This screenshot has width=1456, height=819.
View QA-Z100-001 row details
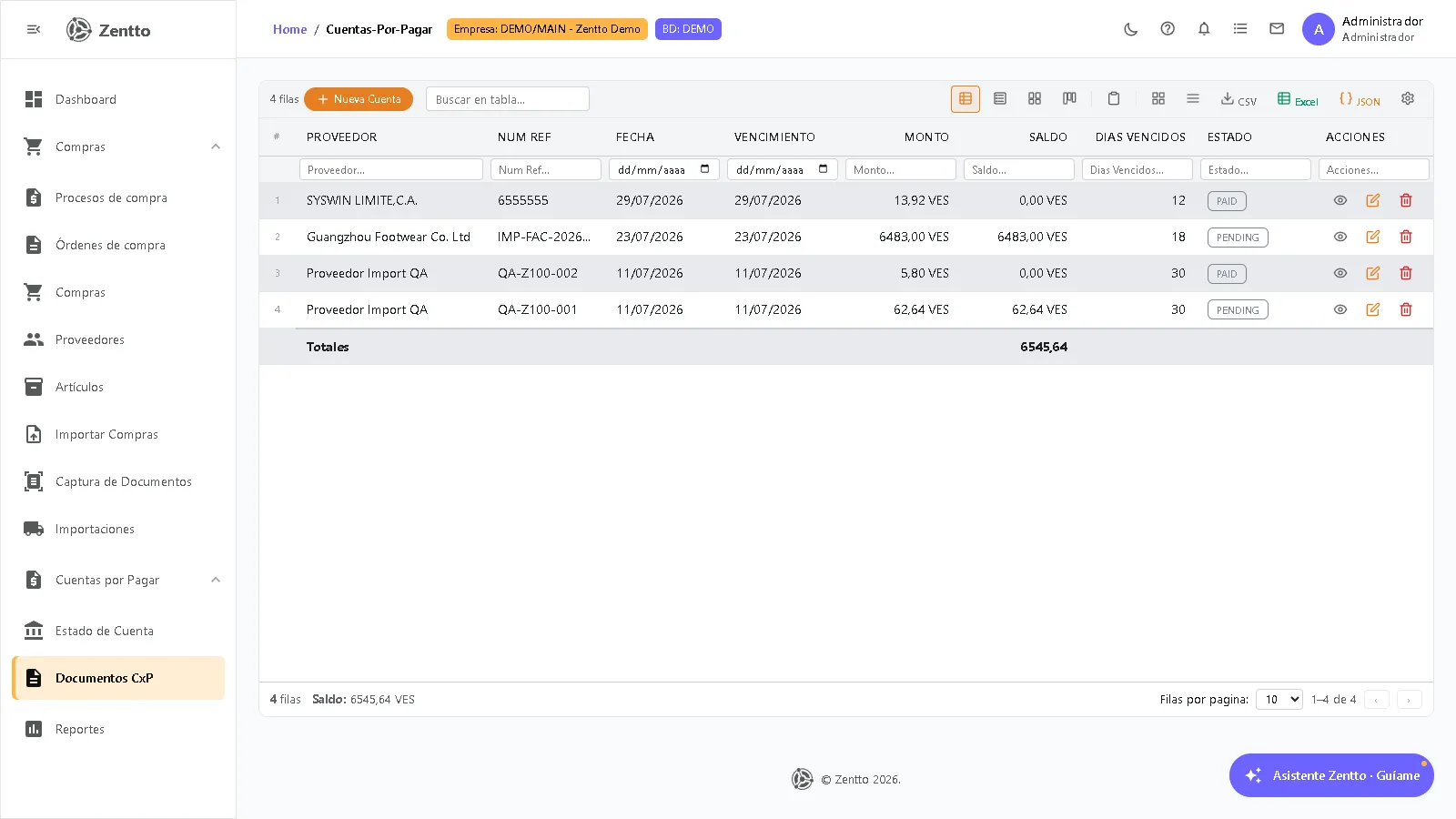click(1340, 309)
